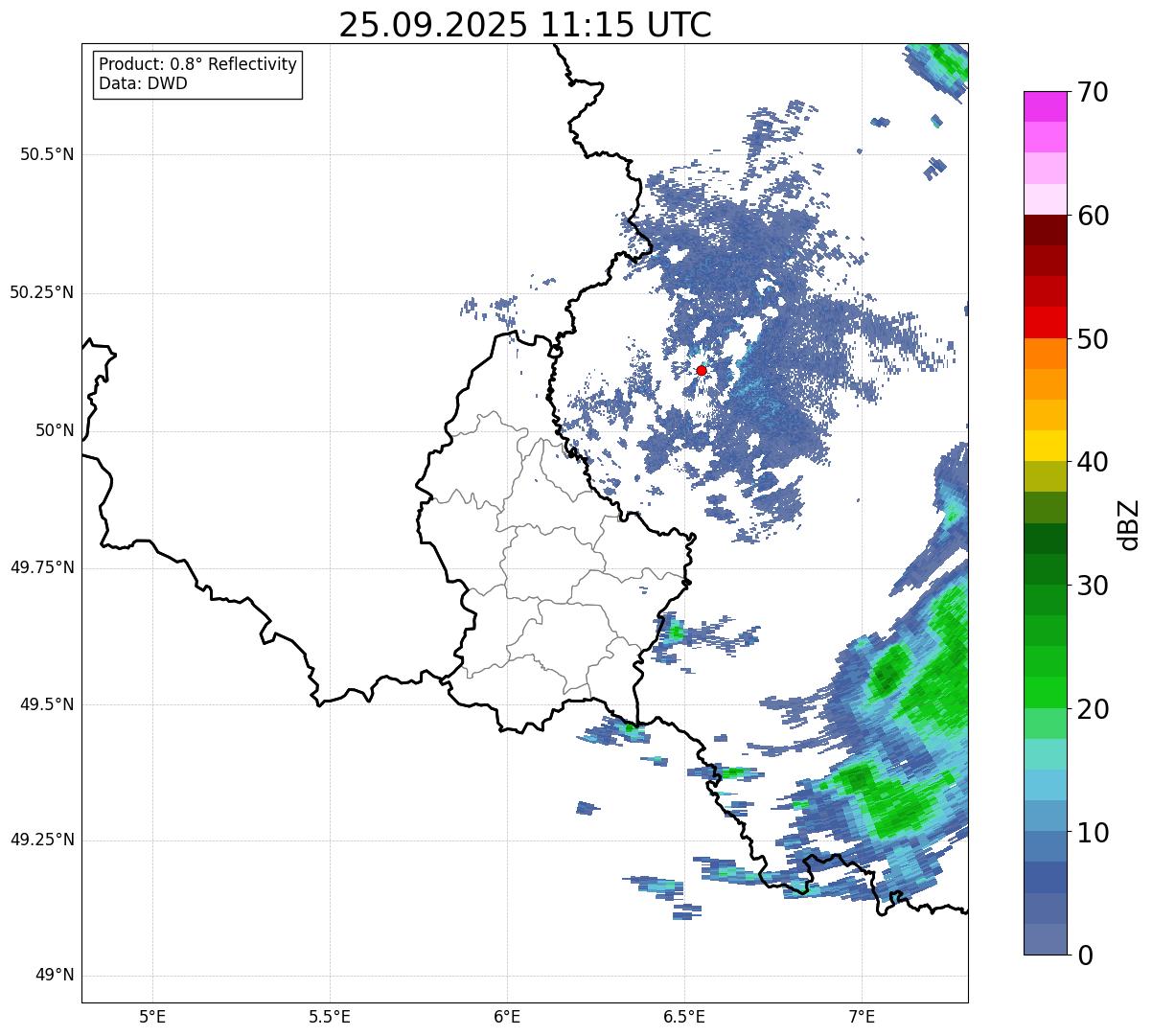Click the 40 colorbar tick value
The image size is (1152, 1036).
coord(1092,462)
